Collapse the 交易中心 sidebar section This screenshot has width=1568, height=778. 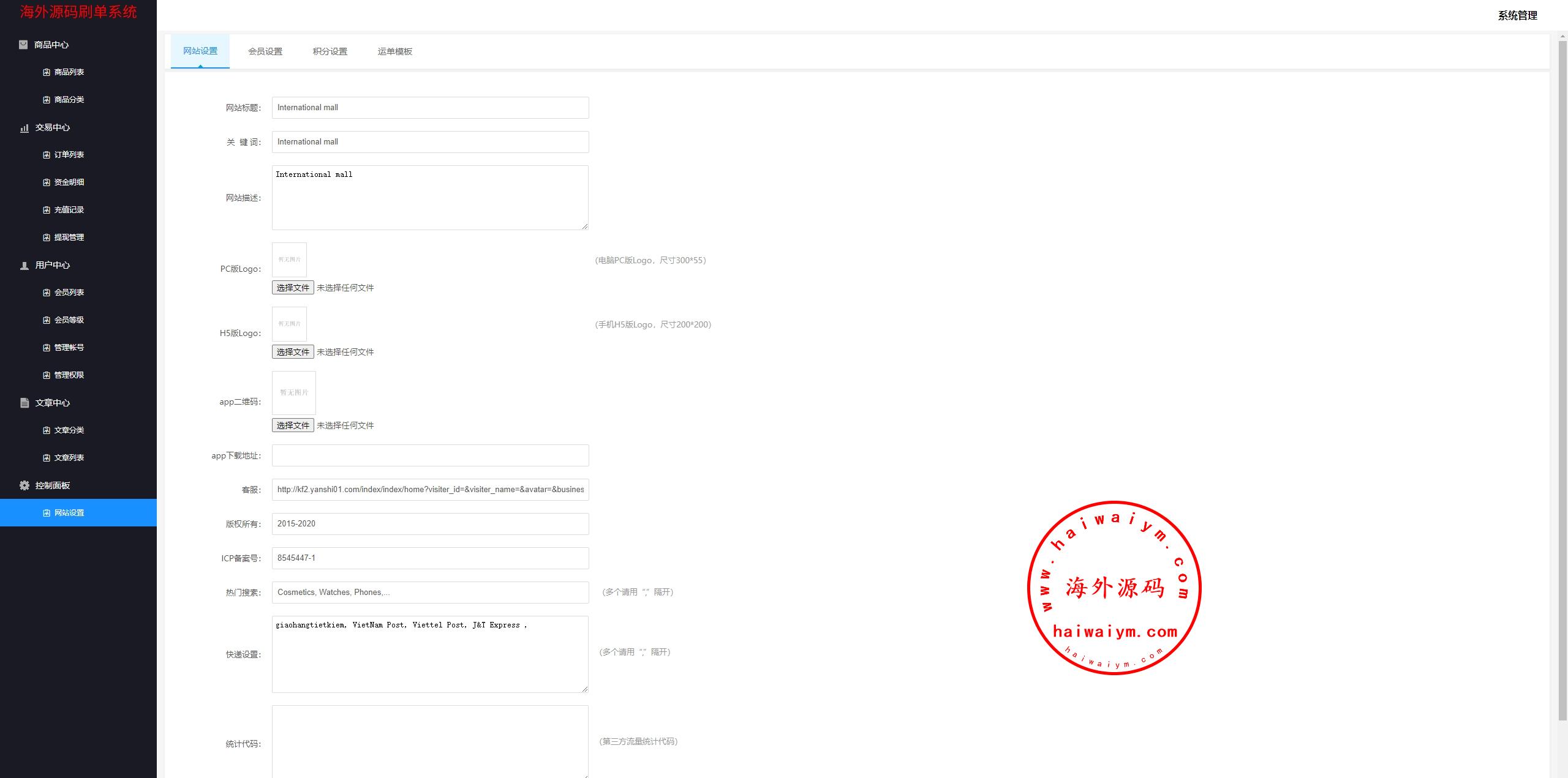pyautogui.click(x=53, y=127)
